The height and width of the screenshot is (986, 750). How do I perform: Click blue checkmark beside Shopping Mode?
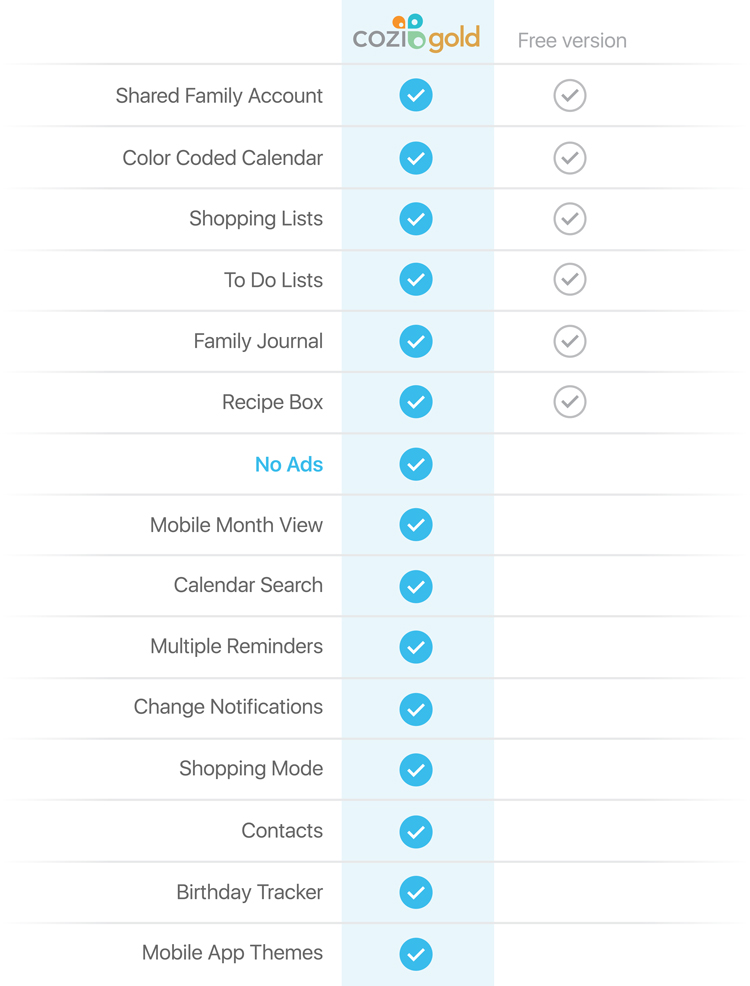pyautogui.click(x=416, y=770)
